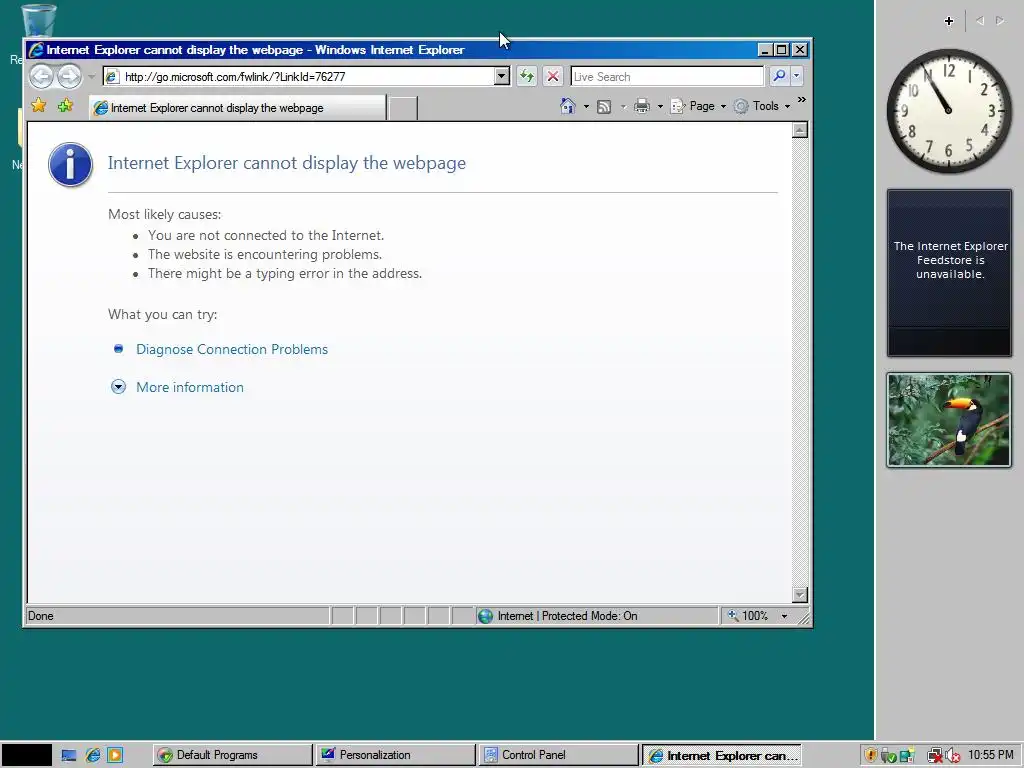Image resolution: width=1024 pixels, height=768 pixels.
Task: Open the Print options dropdown arrow
Action: point(660,106)
